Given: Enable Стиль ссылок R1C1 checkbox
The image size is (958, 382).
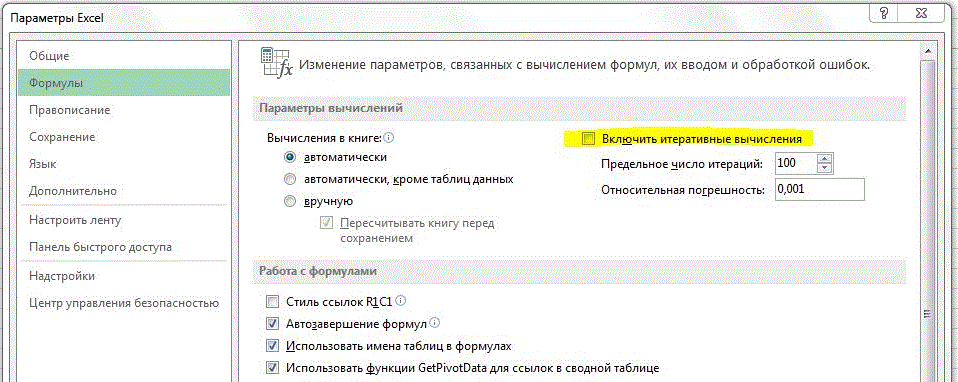Looking at the screenshot, I should click(272, 302).
